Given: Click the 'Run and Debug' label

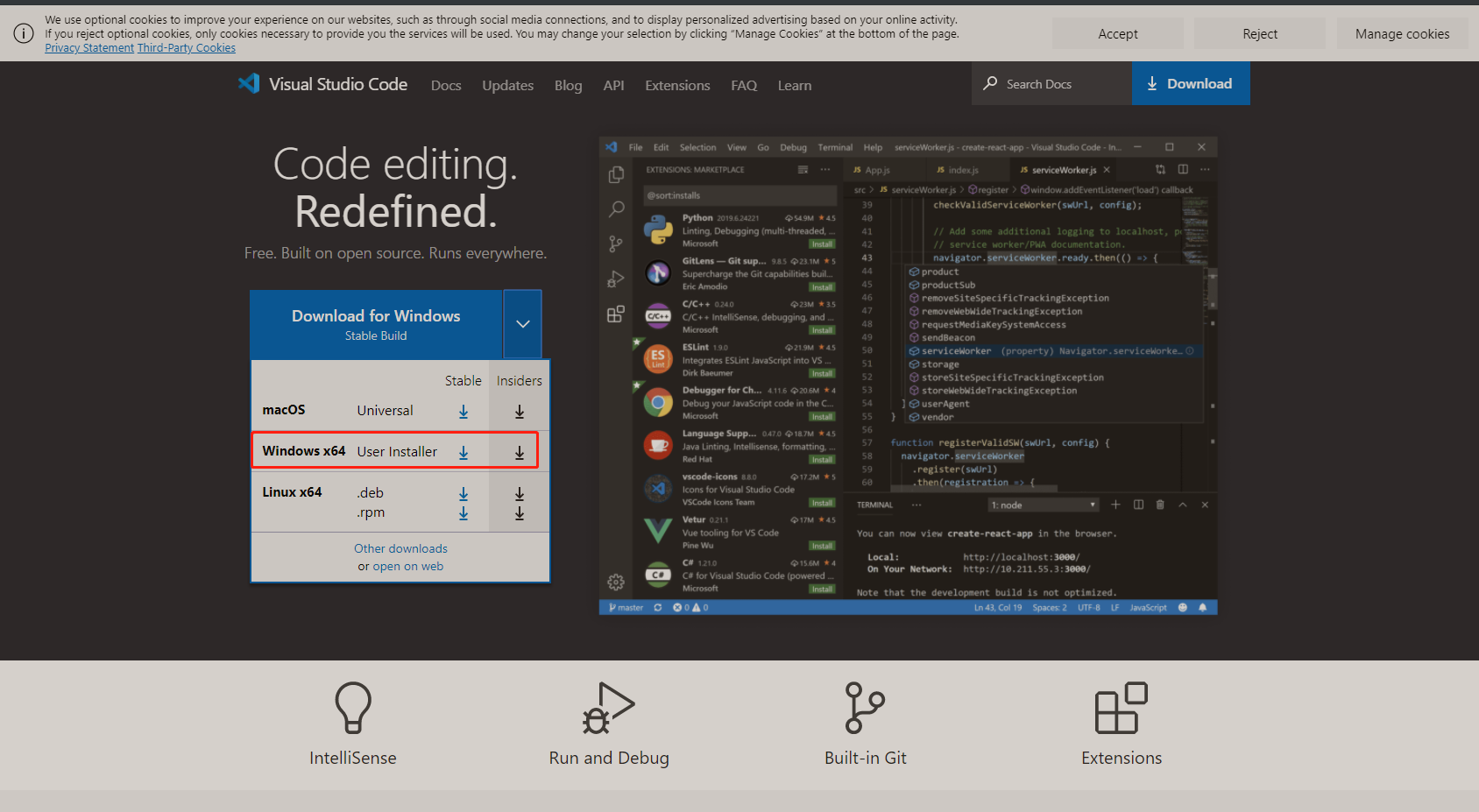Looking at the screenshot, I should [x=609, y=758].
